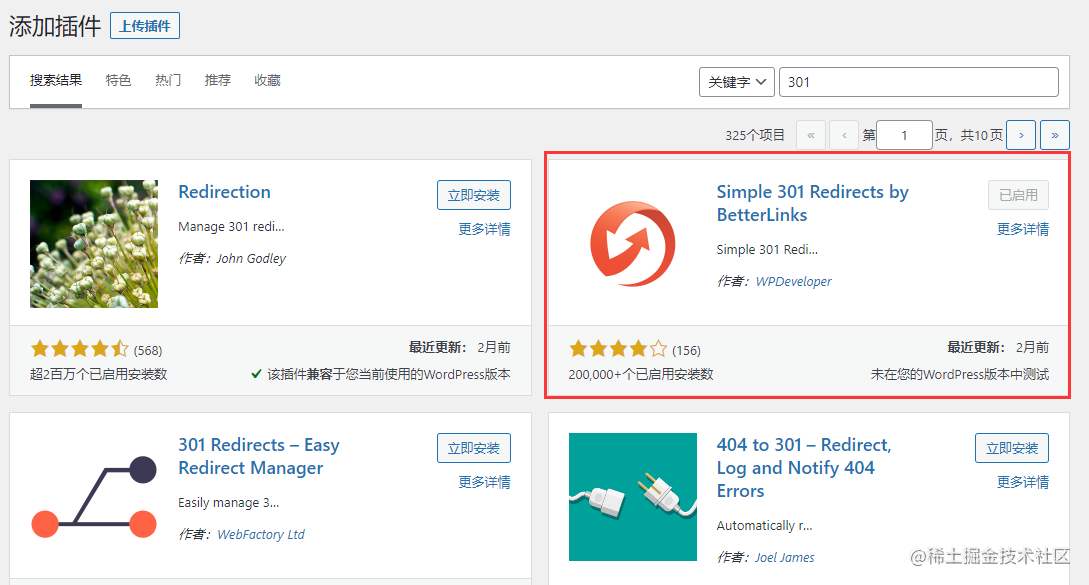Screen dimensions: 1089x585
Task: Click the current page number input
Action: (904, 135)
